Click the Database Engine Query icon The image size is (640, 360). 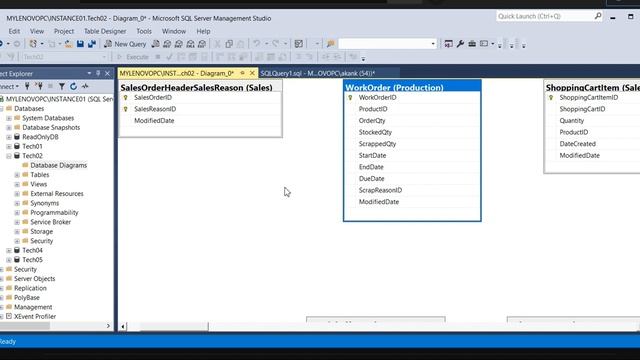coord(156,44)
